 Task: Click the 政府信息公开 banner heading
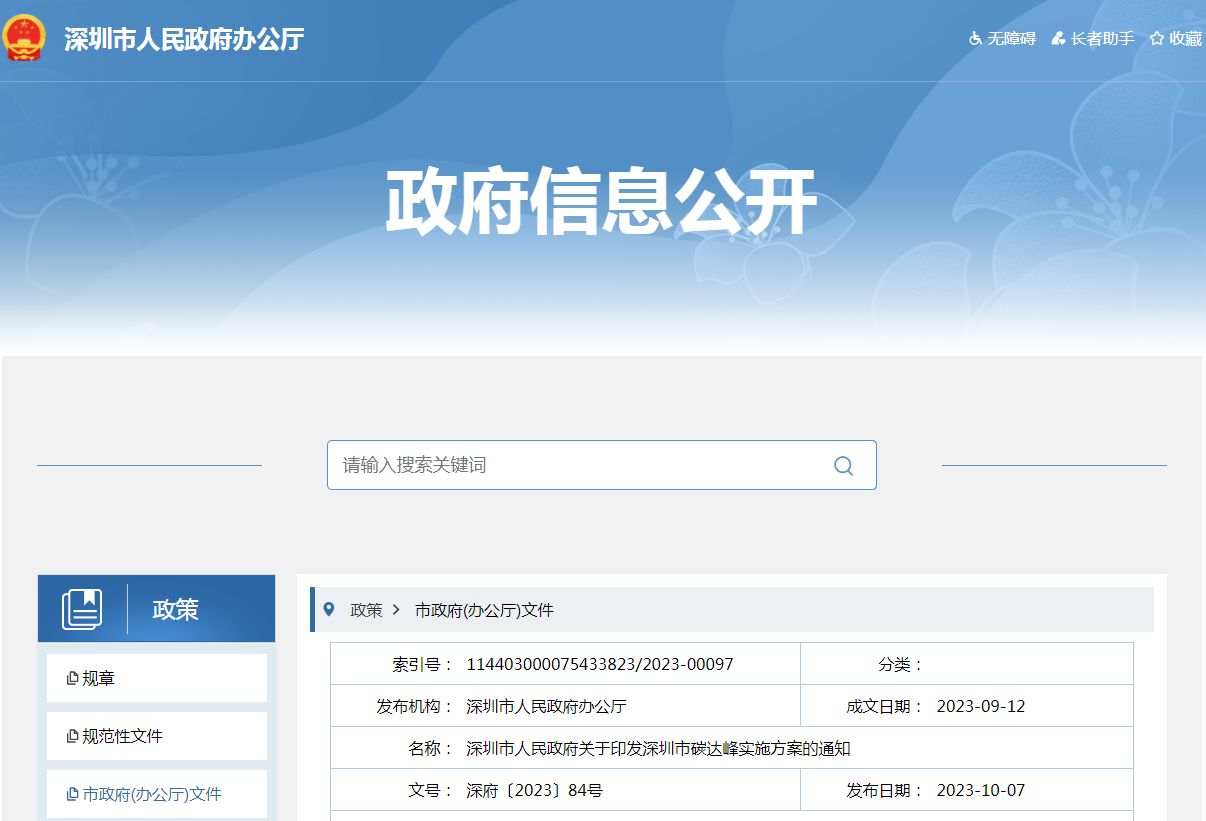click(x=601, y=203)
